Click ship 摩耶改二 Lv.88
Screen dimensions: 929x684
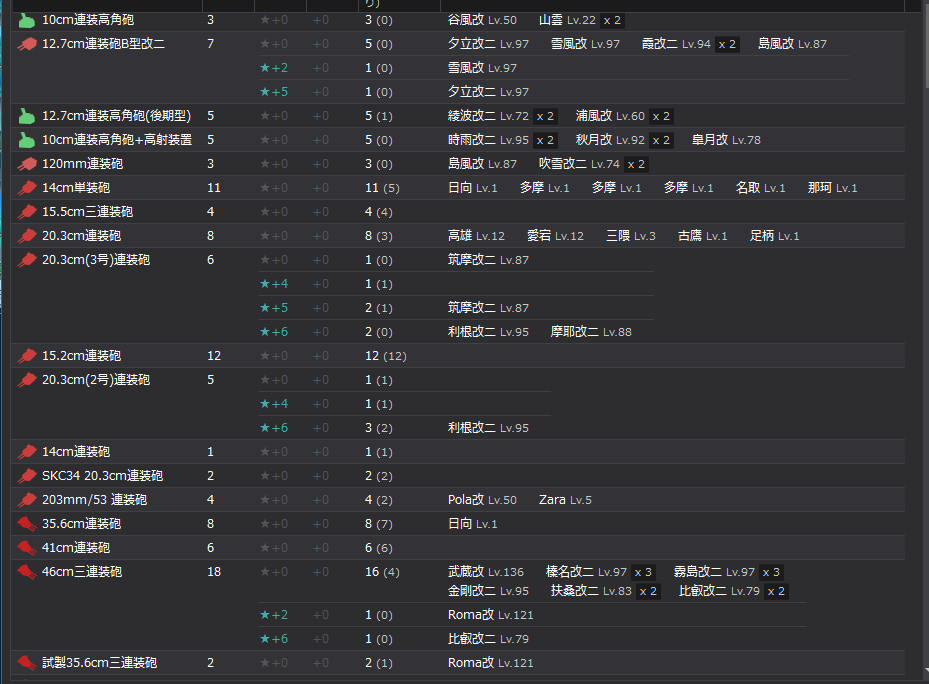(591, 332)
